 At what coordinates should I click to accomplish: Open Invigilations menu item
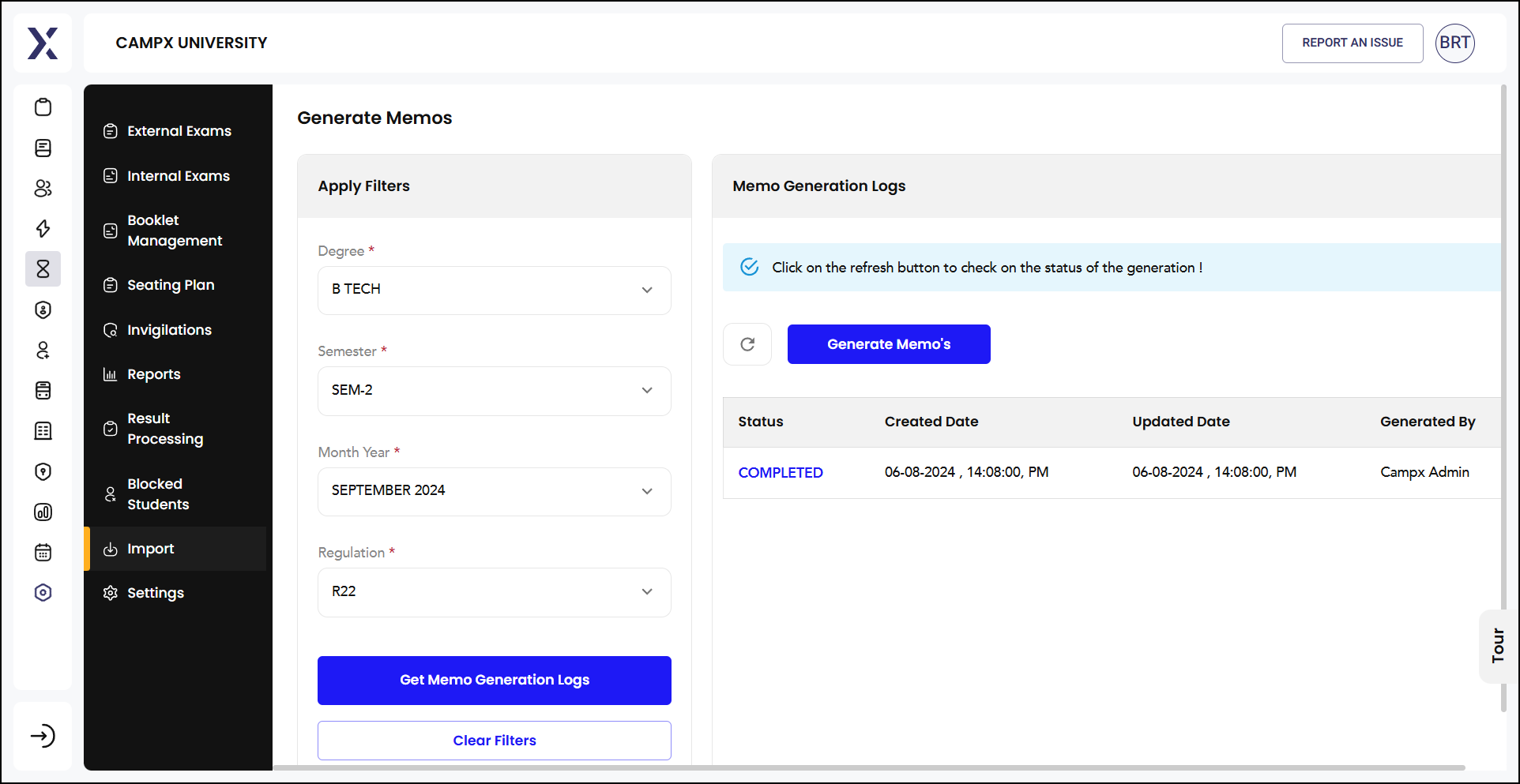coord(175,330)
